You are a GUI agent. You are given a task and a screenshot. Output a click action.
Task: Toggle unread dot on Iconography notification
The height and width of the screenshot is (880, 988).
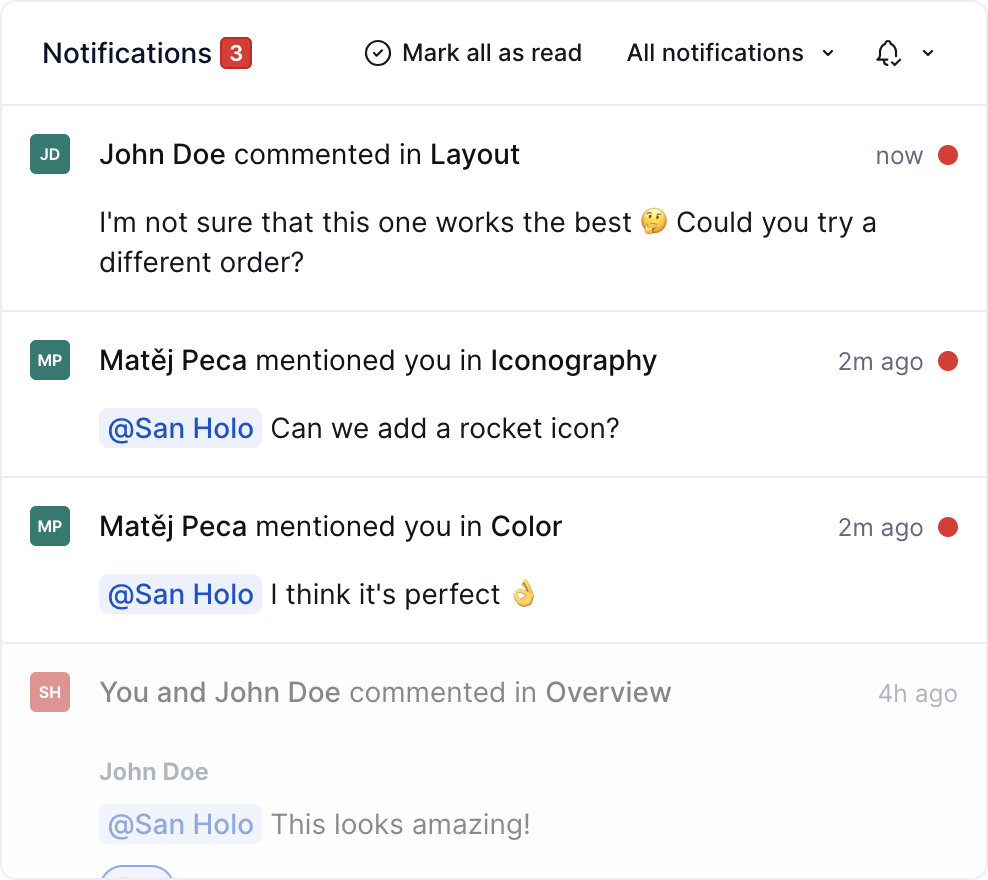point(948,361)
